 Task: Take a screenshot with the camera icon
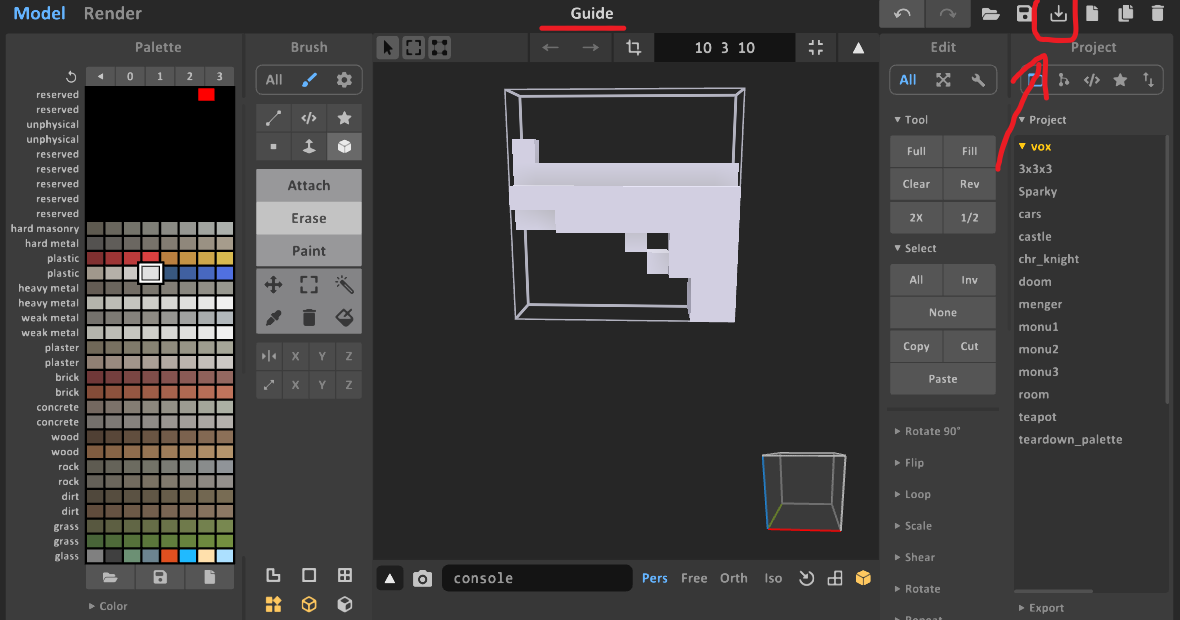[422, 579]
